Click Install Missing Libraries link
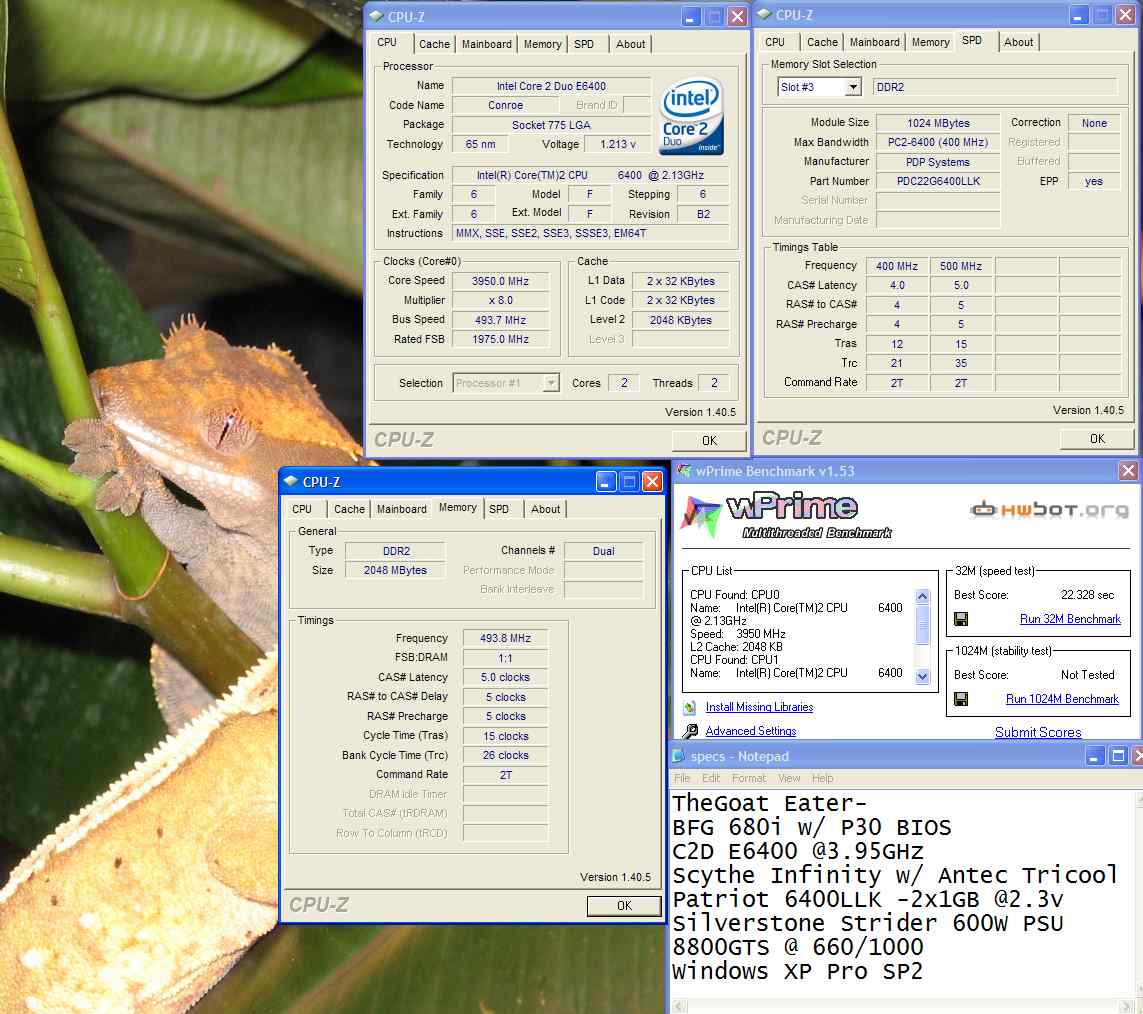1143x1014 pixels. tap(759, 707)
